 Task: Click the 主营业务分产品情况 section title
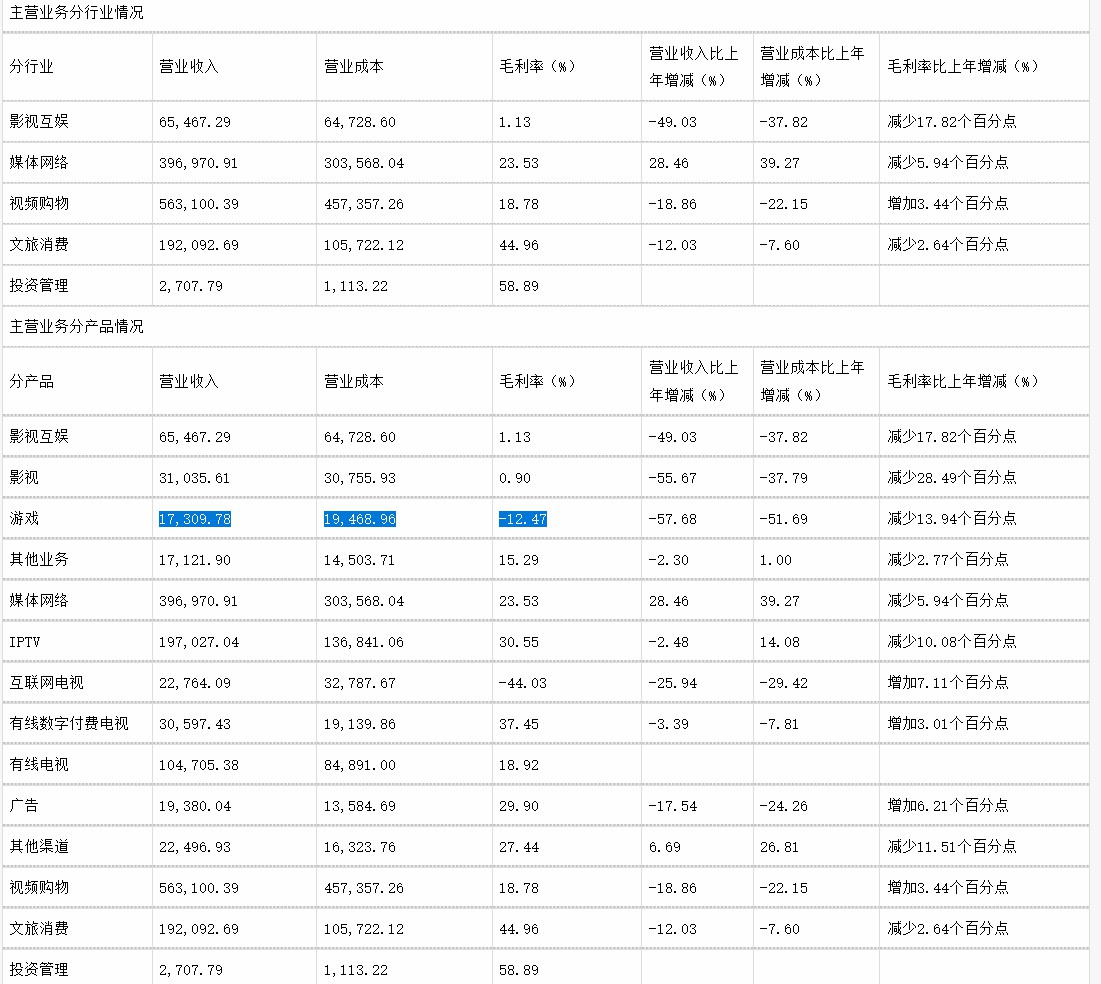(x=77, y=327)
